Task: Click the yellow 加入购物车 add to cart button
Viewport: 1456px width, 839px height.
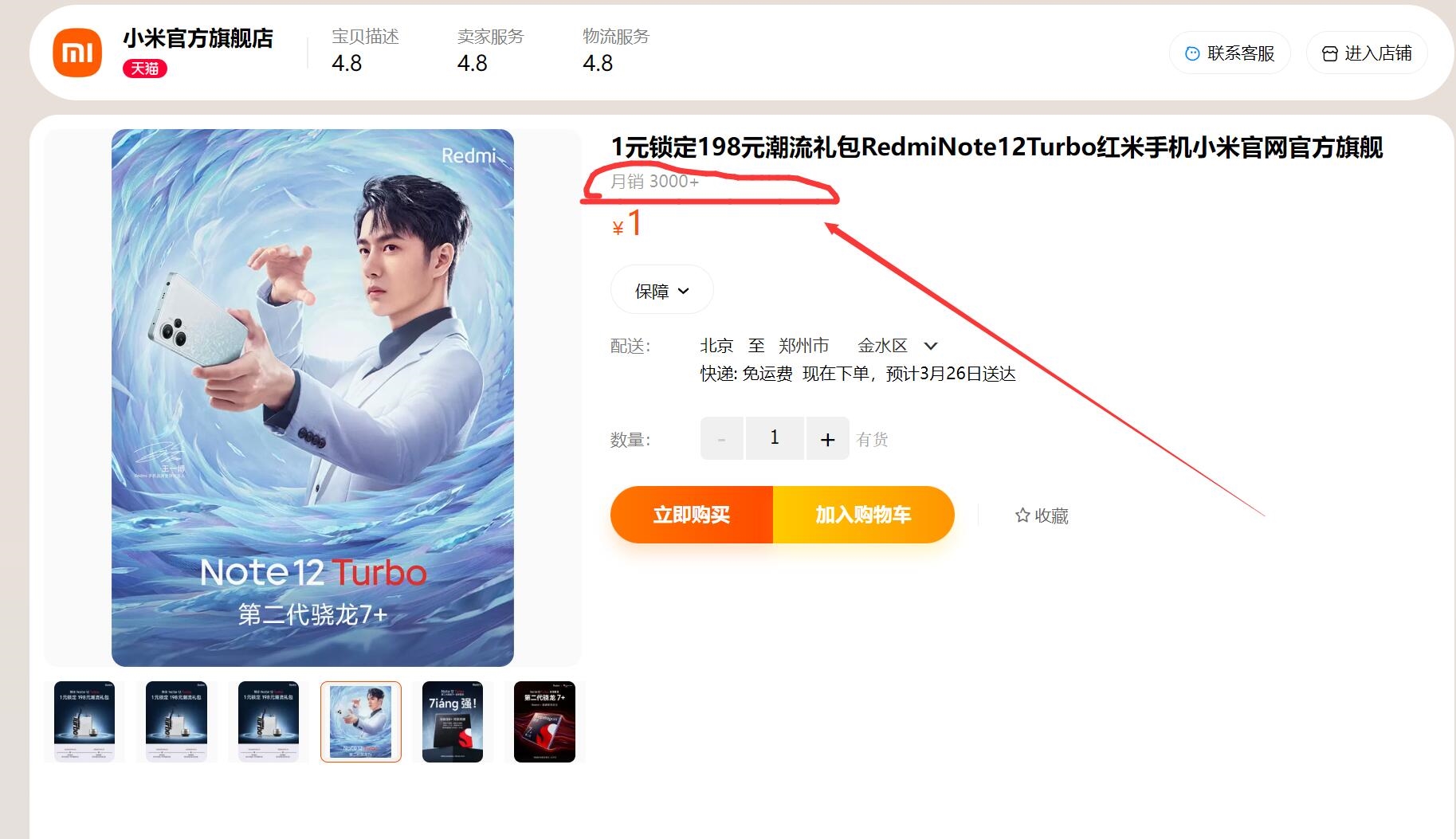Action: [863, 515]
